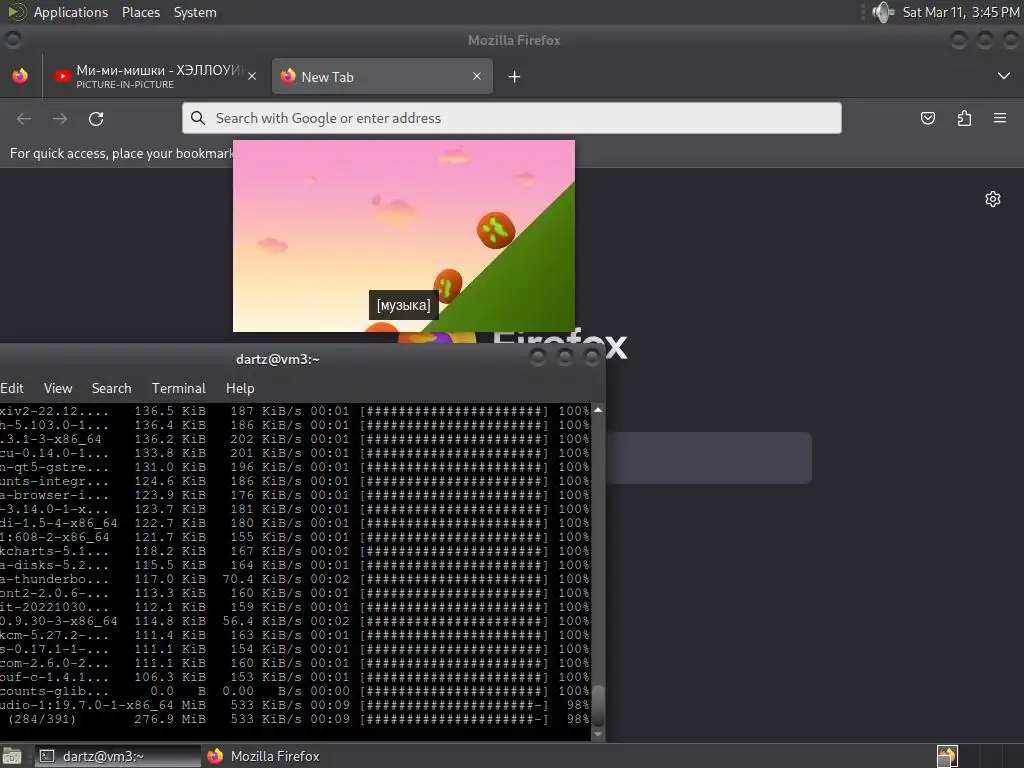Click the picture-in-picture video window
The image size is (1024, 768).
click(x=404, y=236)
